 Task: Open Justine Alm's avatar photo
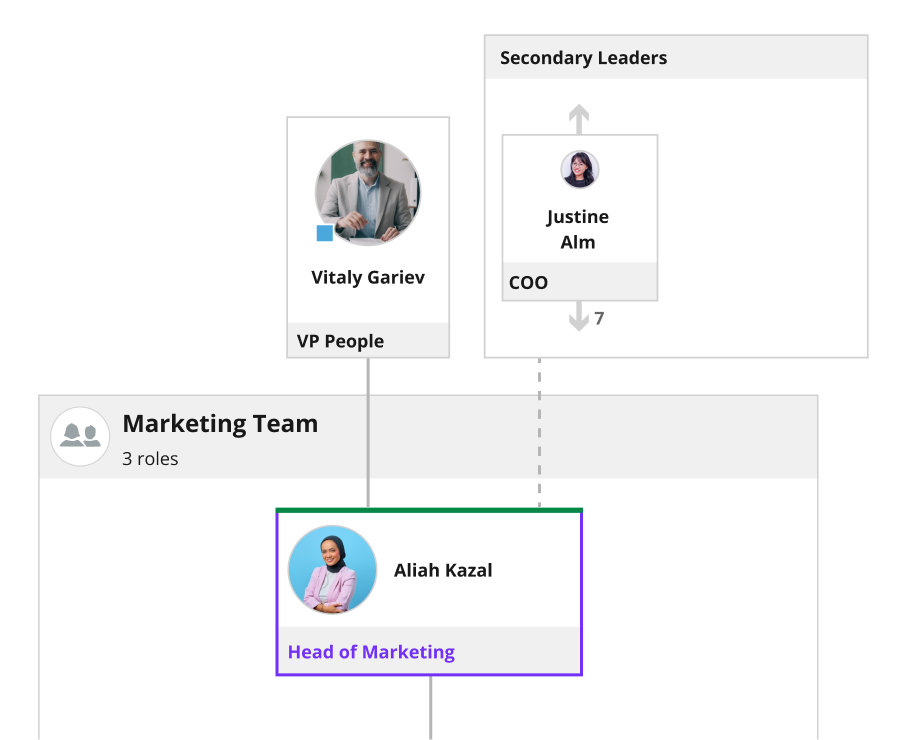579,170
